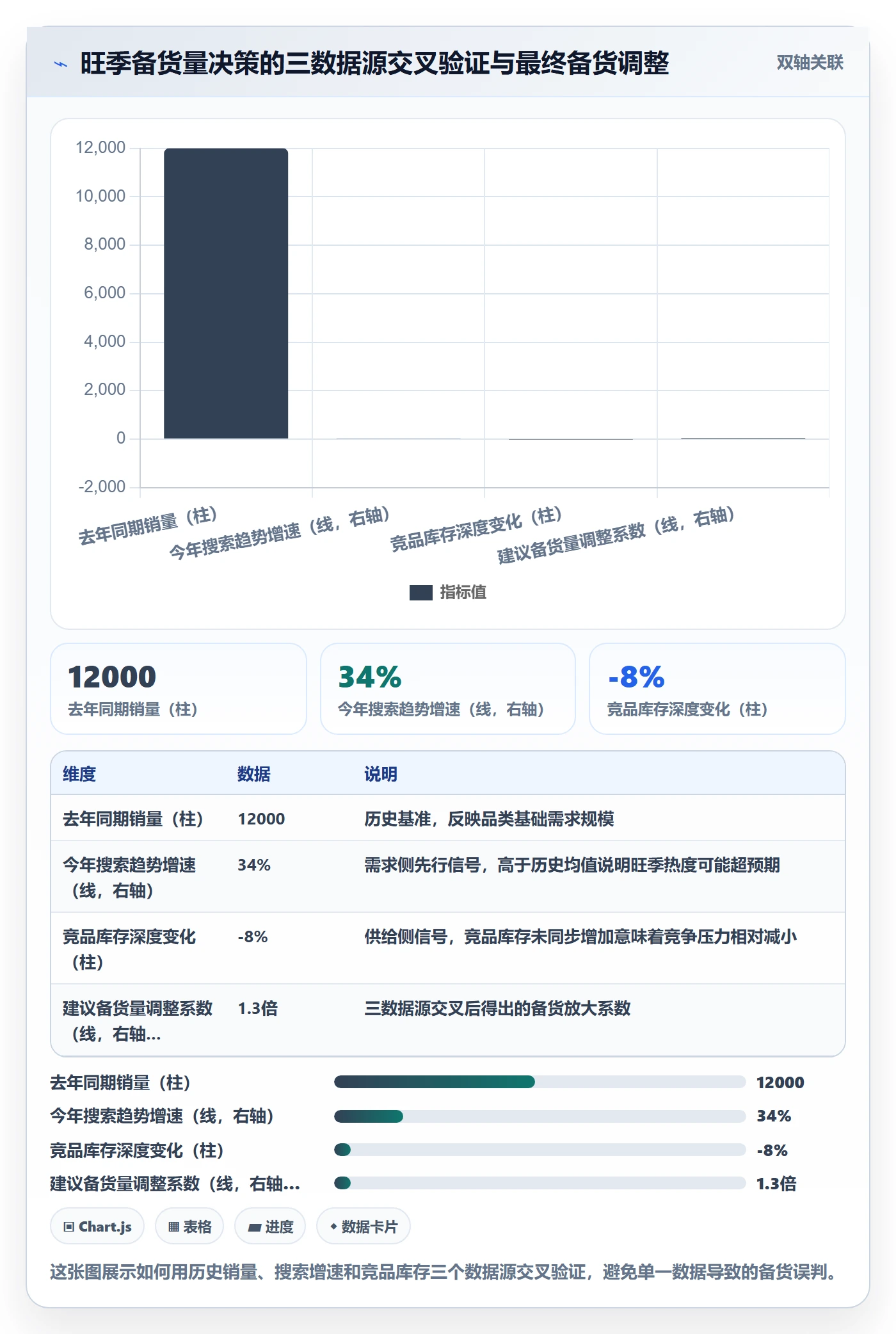Viewport: 896px width, 1334px height.
Task: Click the 1.3倍 table cell
Action: 258,1008
